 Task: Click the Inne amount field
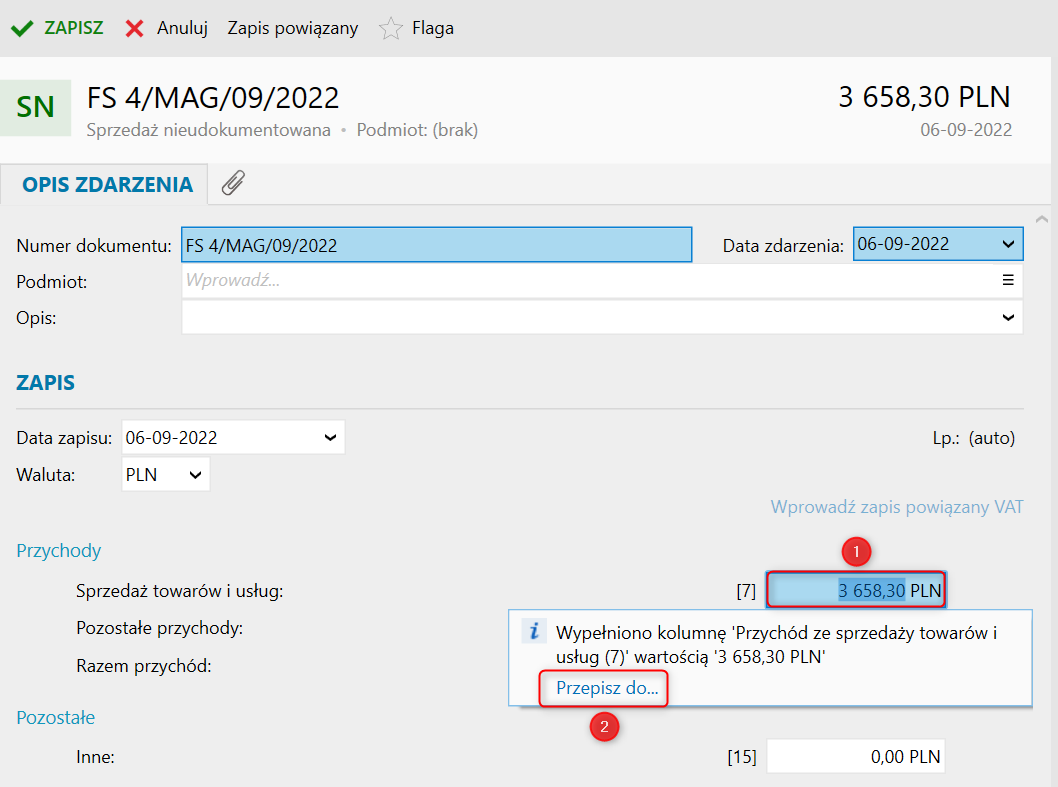pos(855,757)
